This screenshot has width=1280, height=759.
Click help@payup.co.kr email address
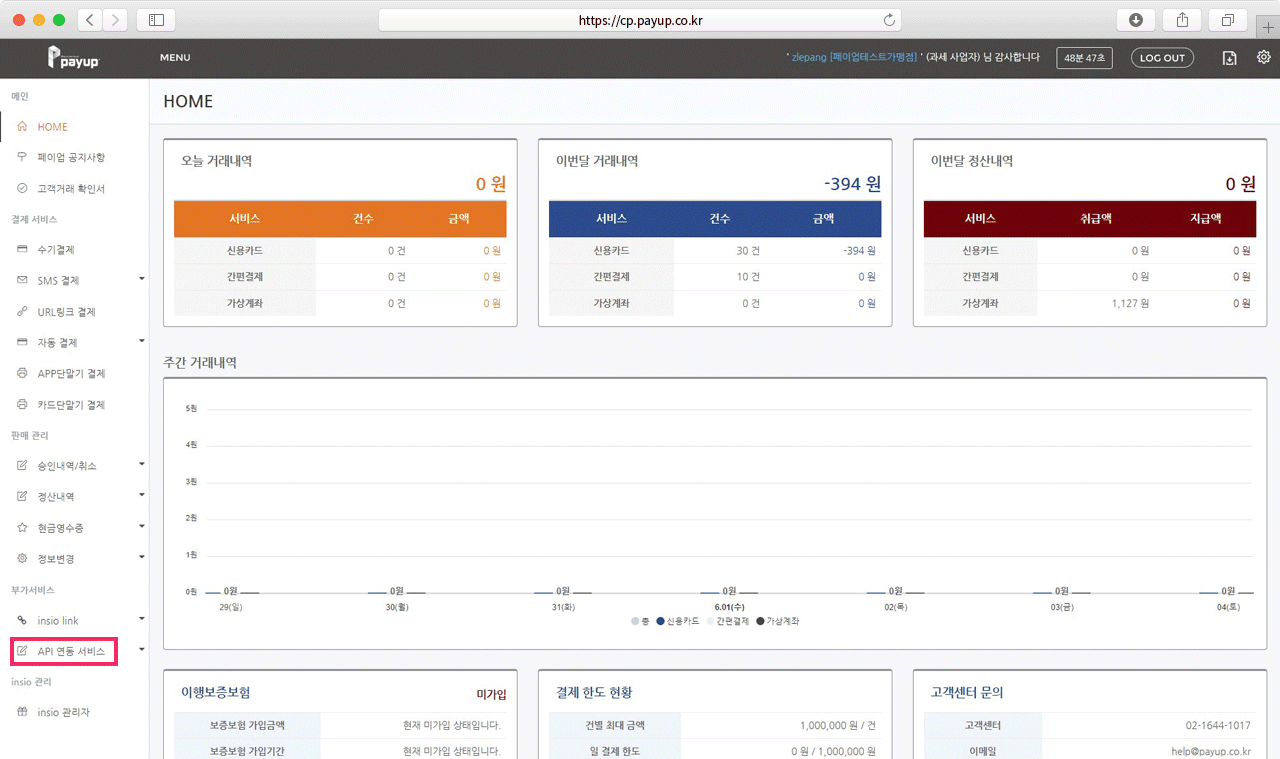coord(1210,751)
